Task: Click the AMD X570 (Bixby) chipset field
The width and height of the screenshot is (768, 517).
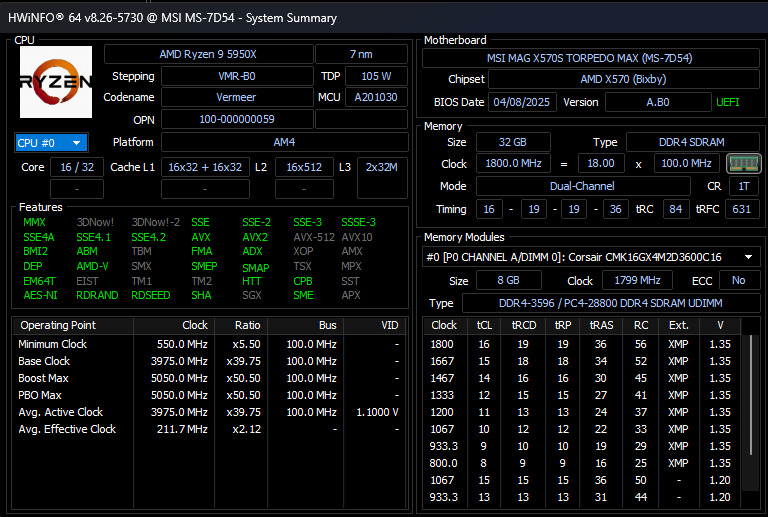Action: point(624,79)
